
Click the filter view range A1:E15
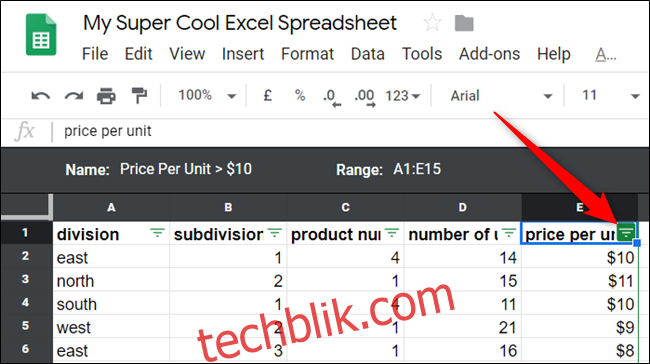417,169
